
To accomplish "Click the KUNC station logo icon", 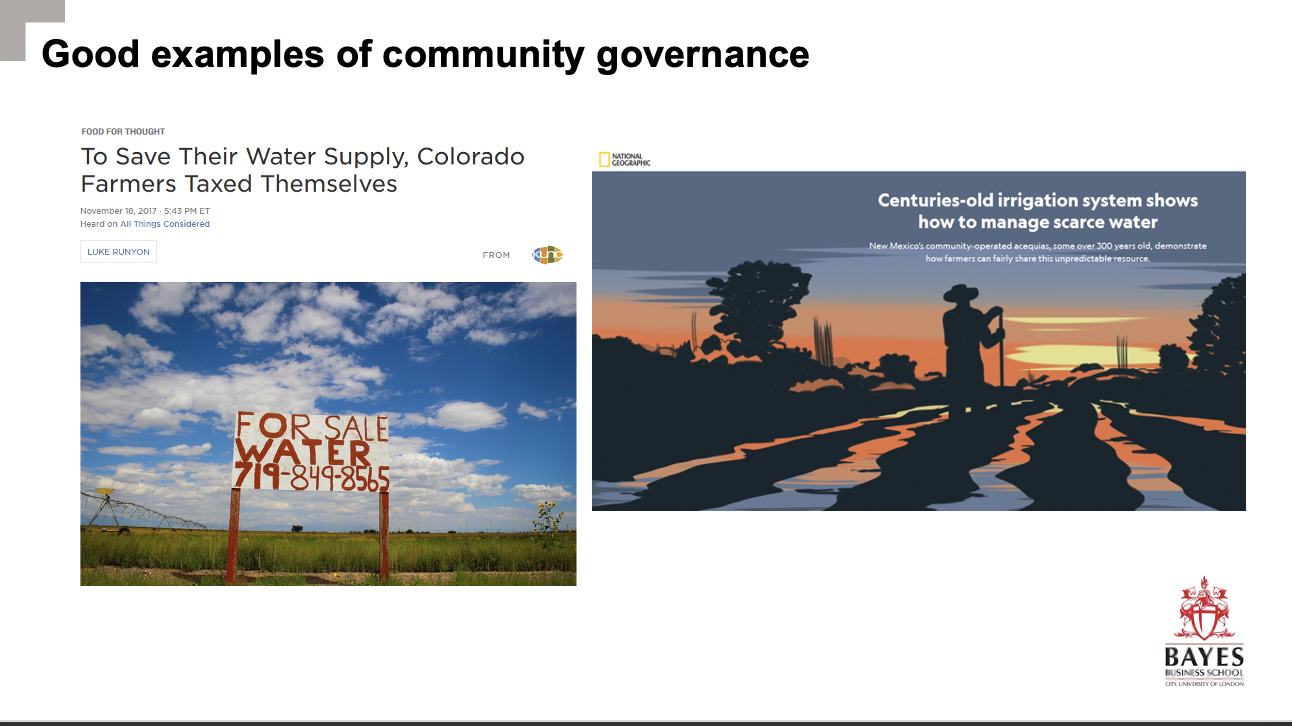I will point(547,255).
